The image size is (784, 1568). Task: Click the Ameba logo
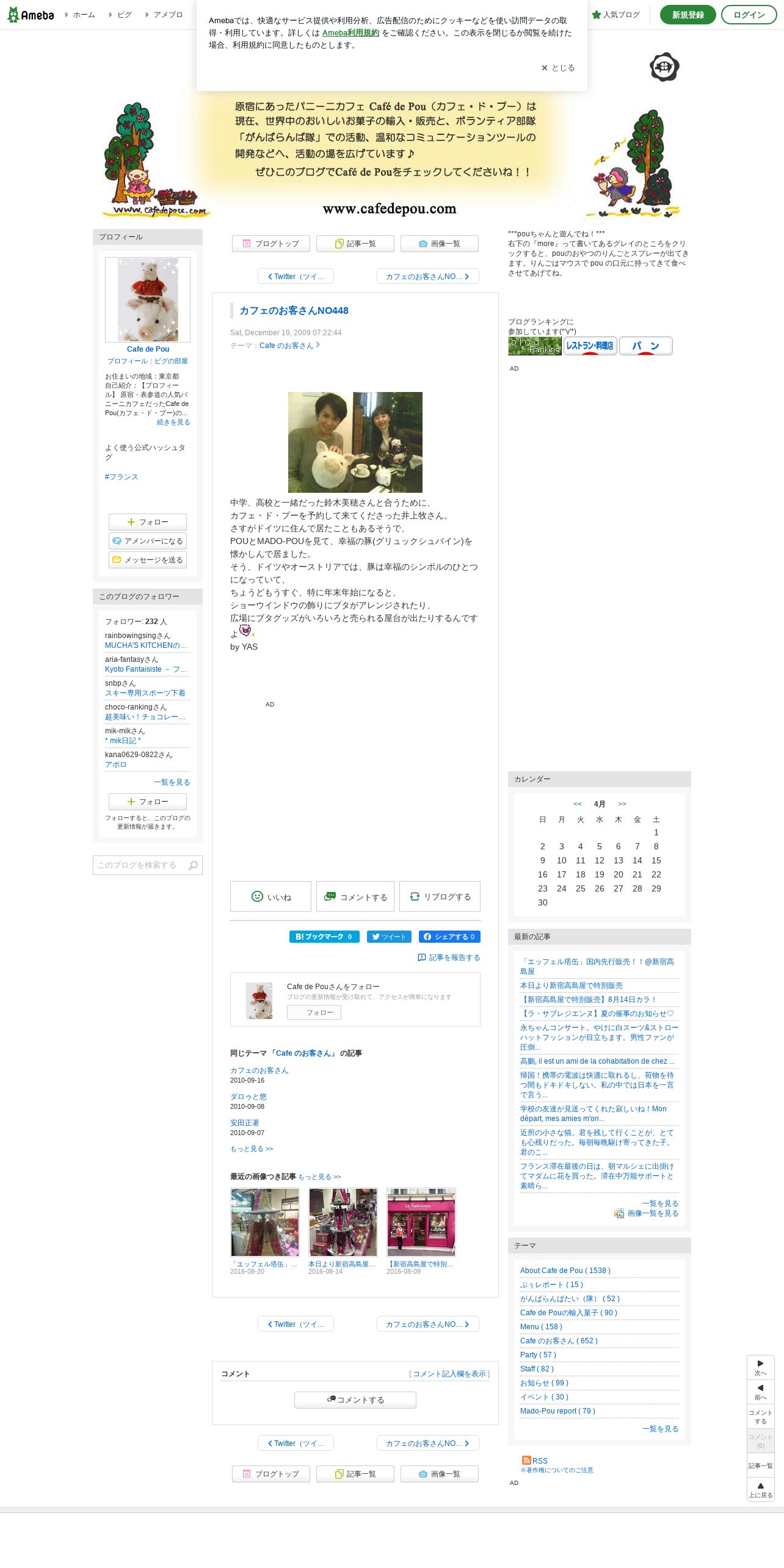(31, 15)
